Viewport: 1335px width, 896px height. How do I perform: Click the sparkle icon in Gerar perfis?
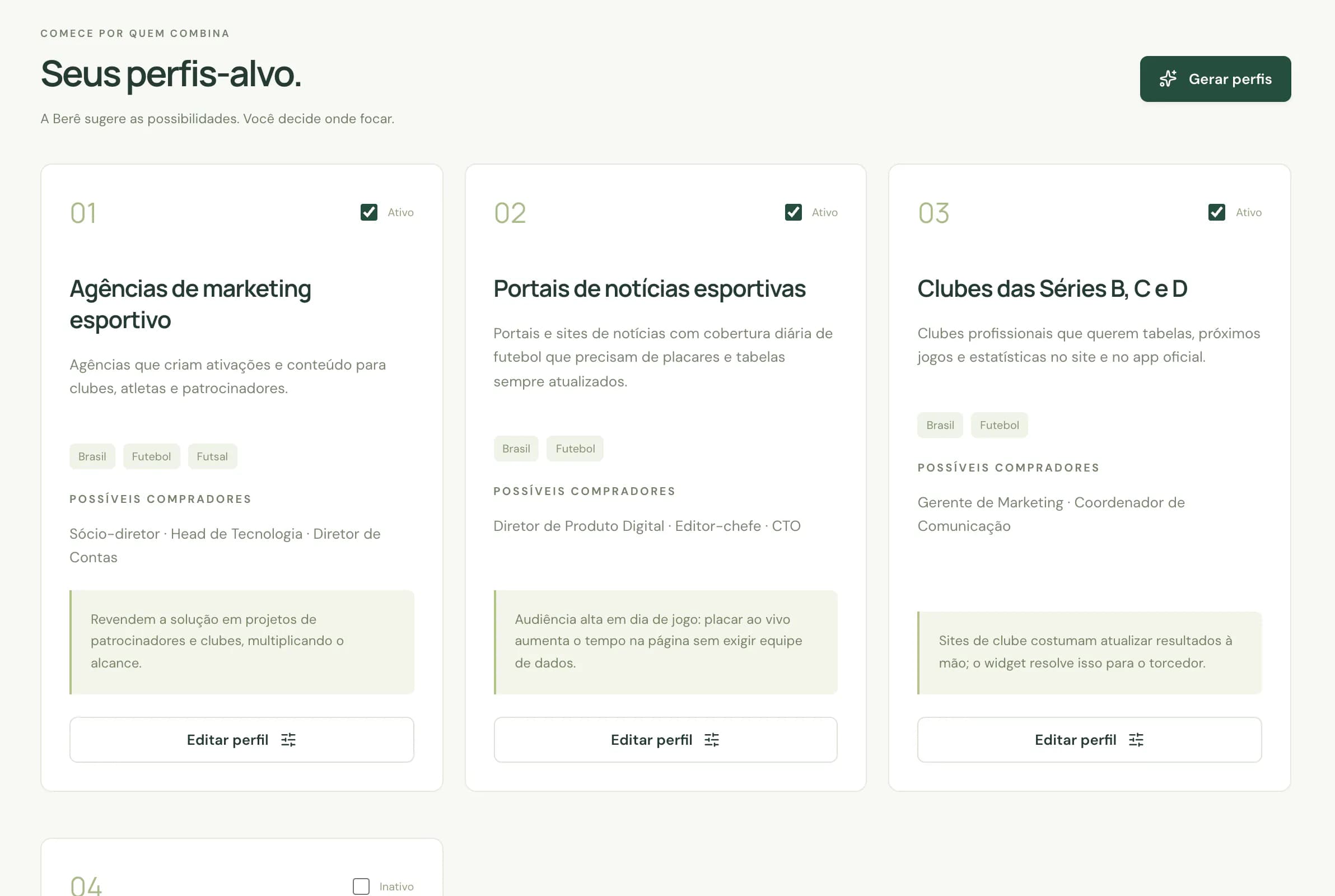(1168, 79)
